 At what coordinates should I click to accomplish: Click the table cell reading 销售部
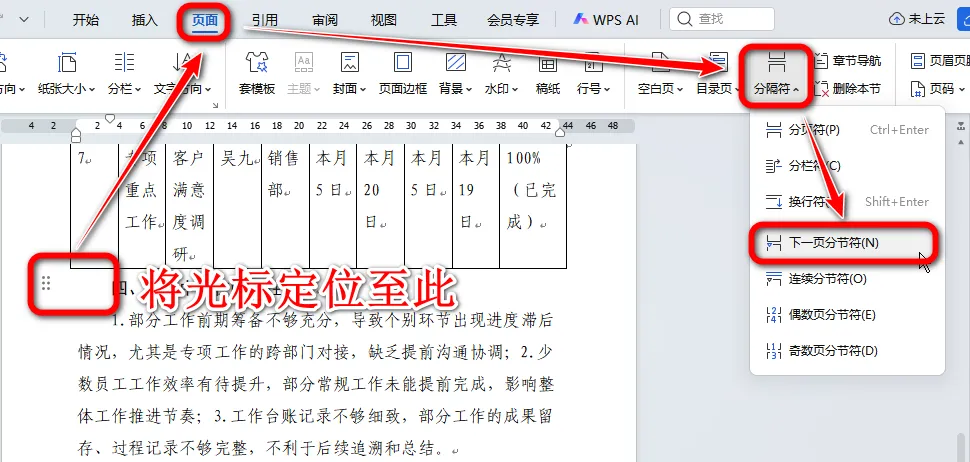tap(285, 206)
